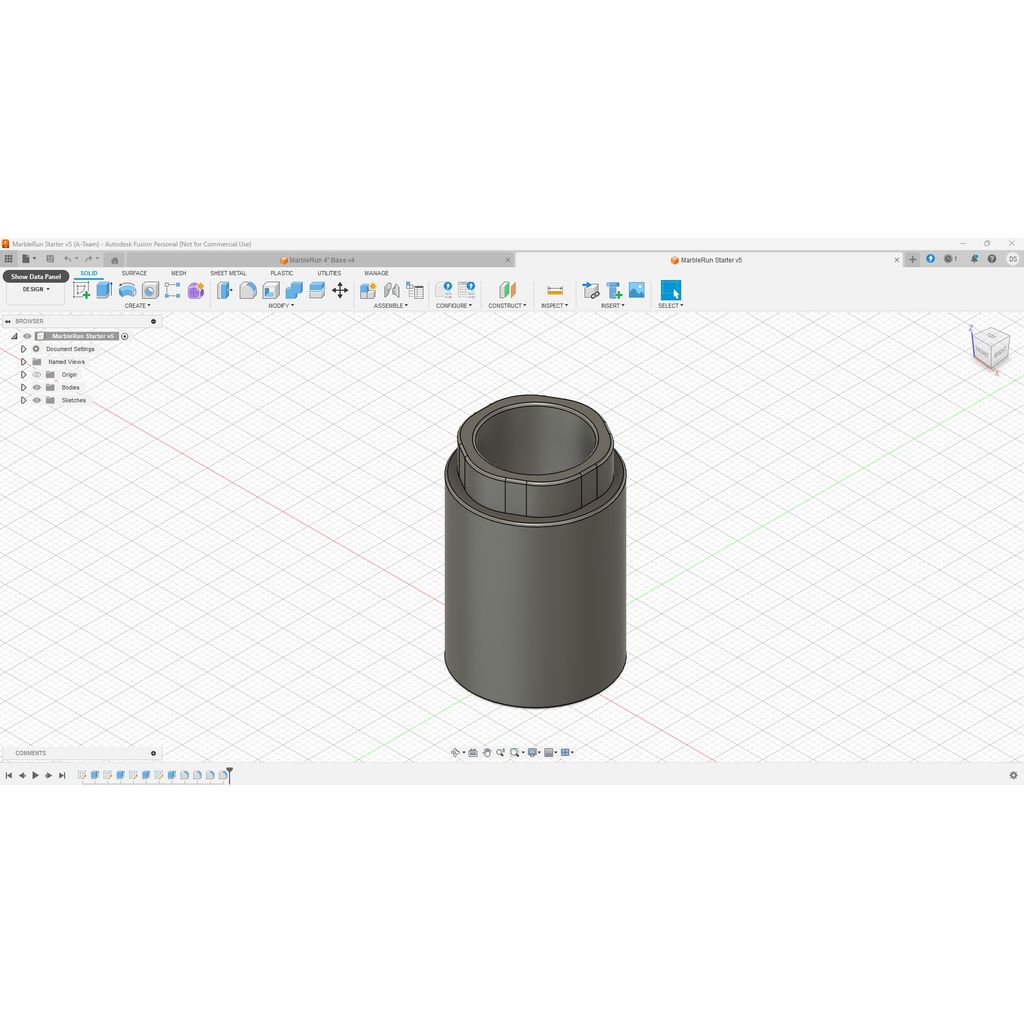Expand the Document Settings node
The image size is (1024, 1024).
pos(24,349)
